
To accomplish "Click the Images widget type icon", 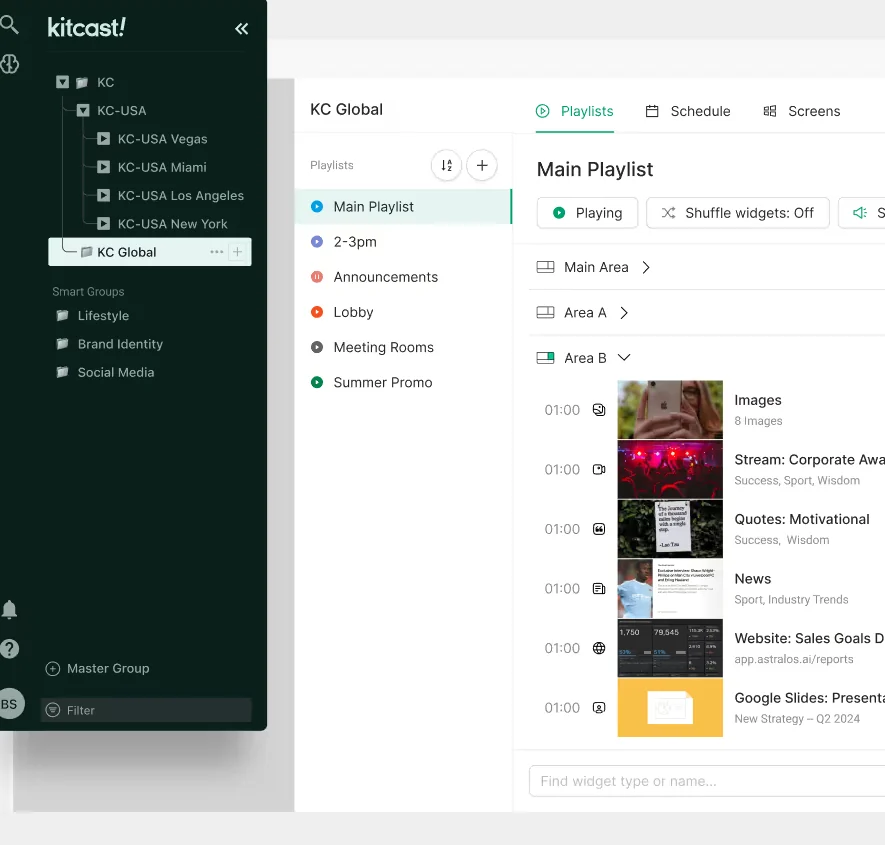I will point(599,410).
